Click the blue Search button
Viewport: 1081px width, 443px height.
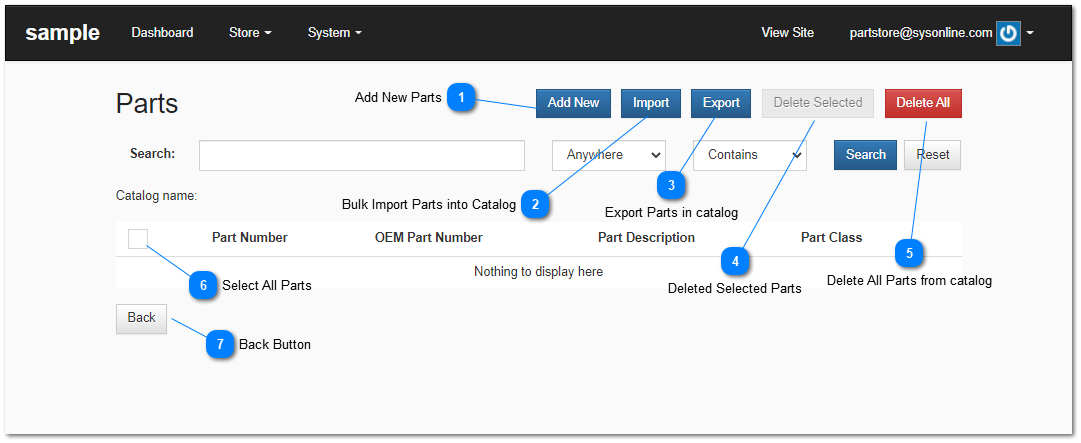(x=865, y=155)
